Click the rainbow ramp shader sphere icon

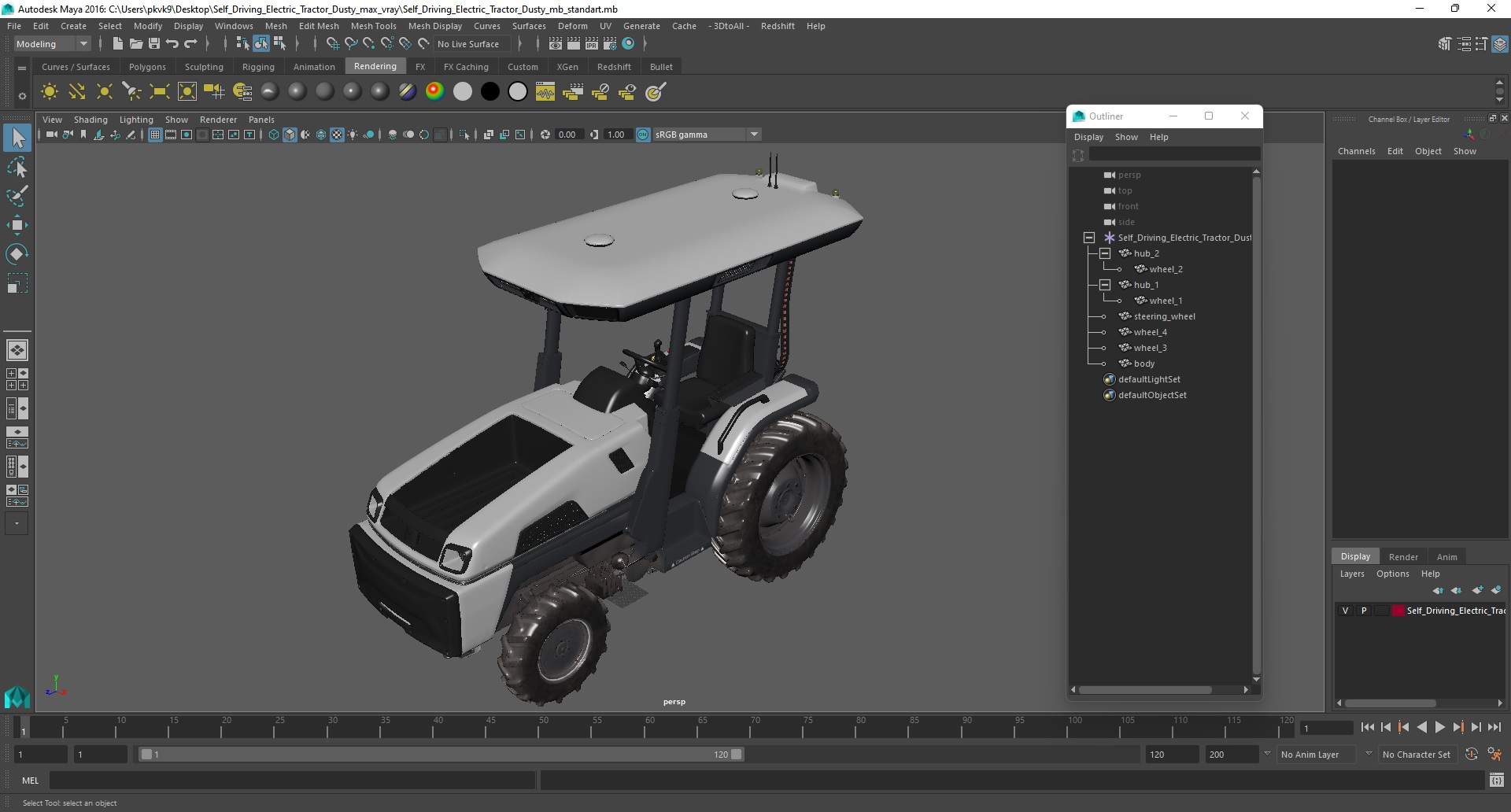(x=434, y=92)
